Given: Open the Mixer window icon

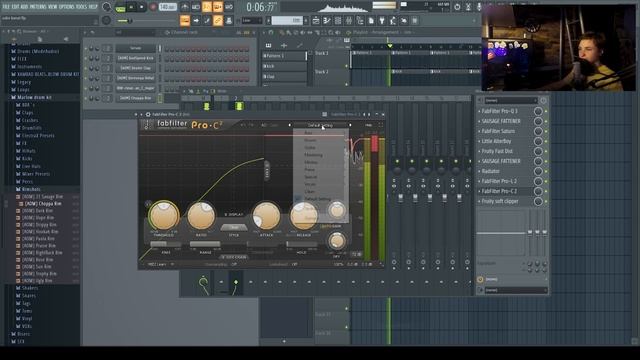Looking at the screenshot, I should click(x=349, y=20).
